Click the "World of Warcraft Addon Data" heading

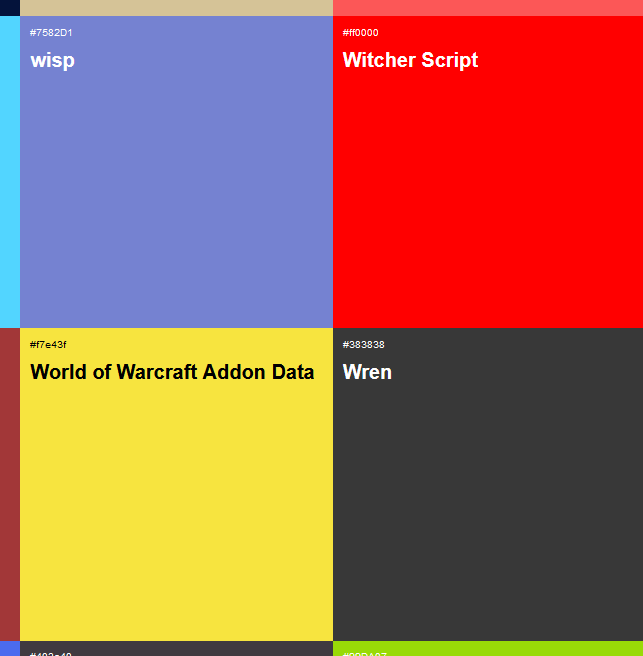(x=172, y=372)
